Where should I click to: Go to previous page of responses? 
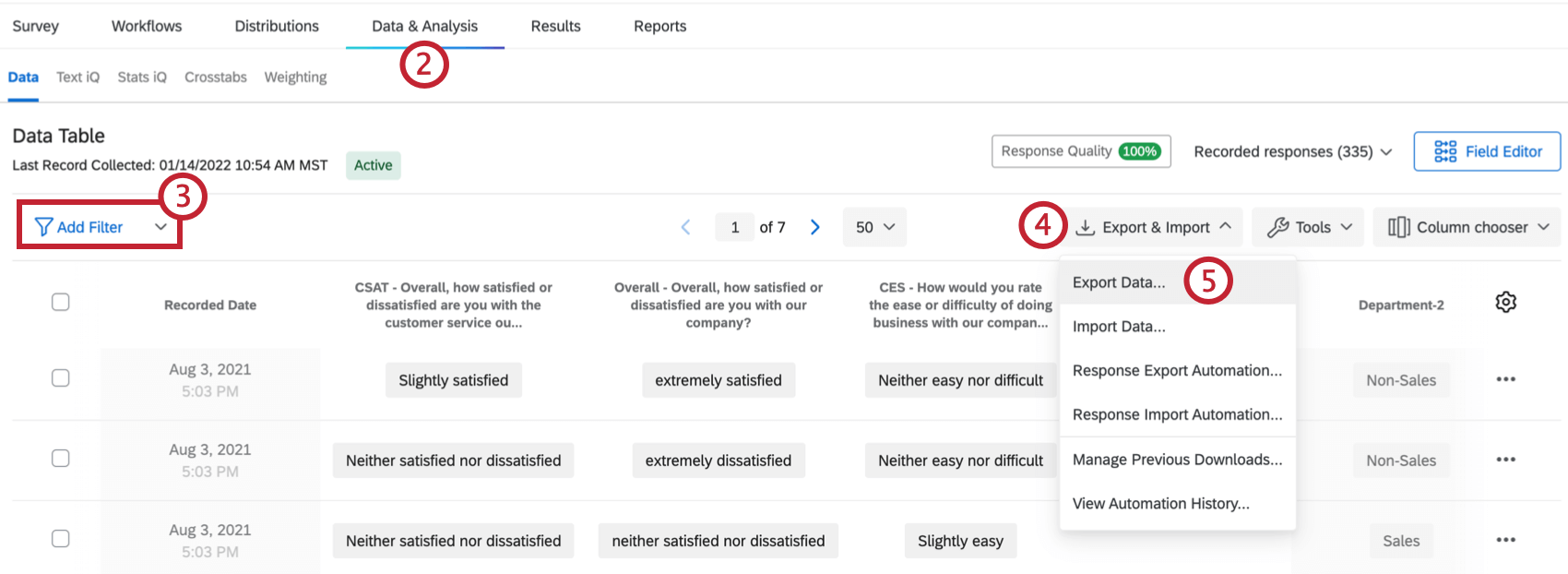point(685,227)
